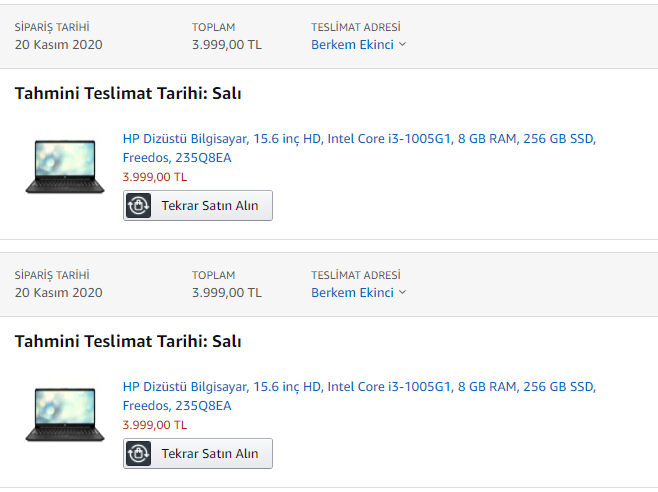
Task: Click the first order's 20 Kasım 2020 date
Action: pyautogui.click(x=58, y=44)
